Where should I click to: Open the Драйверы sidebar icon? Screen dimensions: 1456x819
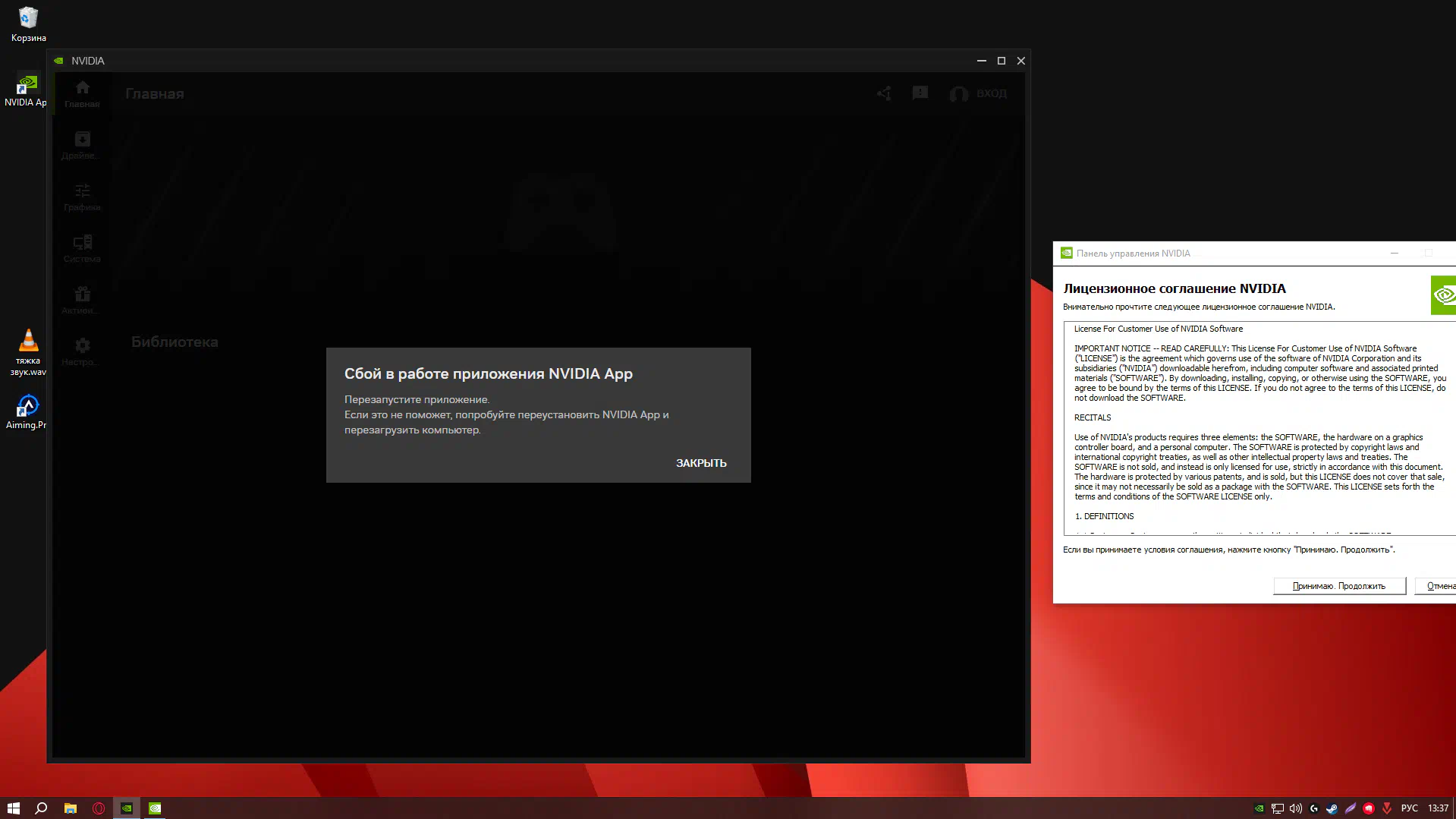click(x=82, y=145)
